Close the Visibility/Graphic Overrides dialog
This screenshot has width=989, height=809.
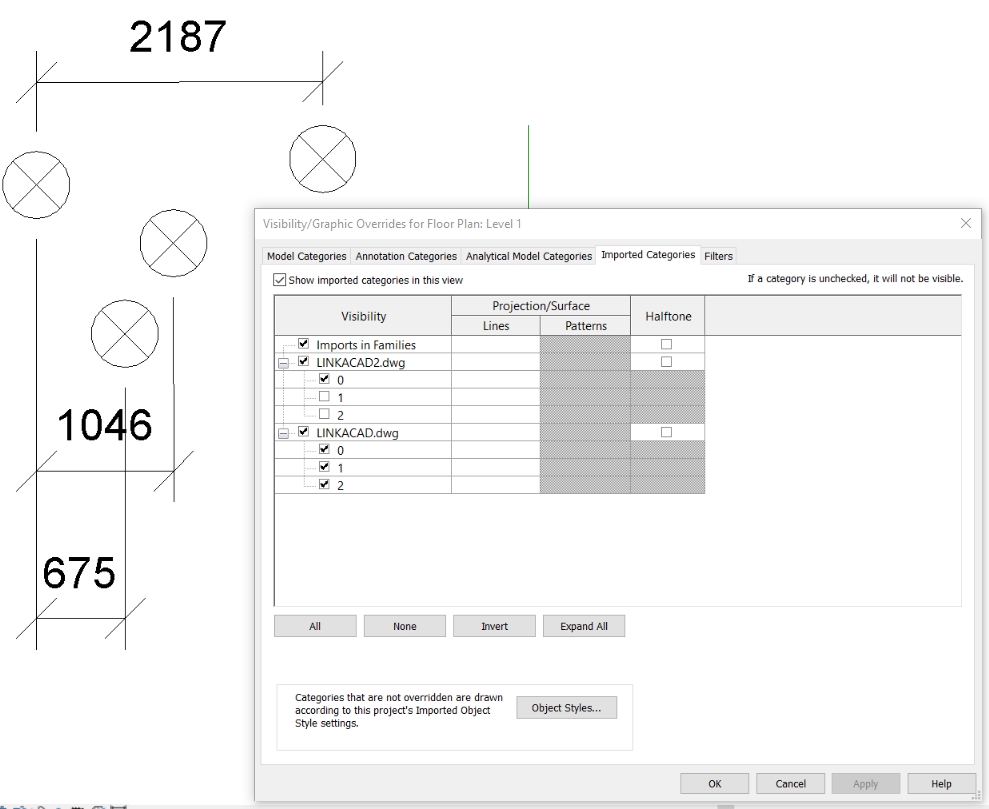(965, 223)
